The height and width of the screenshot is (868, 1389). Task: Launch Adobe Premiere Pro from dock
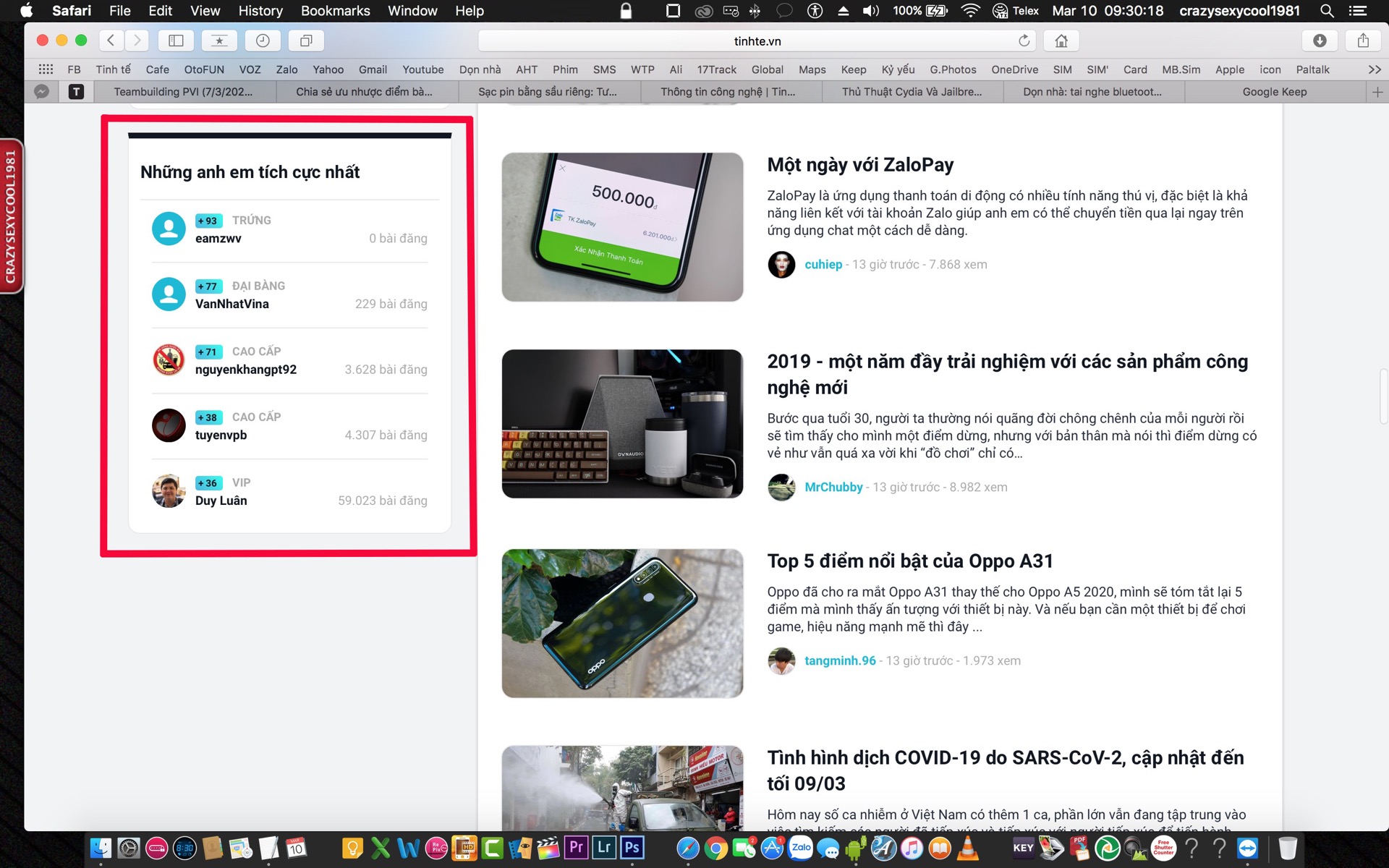[x=576, y=847]
